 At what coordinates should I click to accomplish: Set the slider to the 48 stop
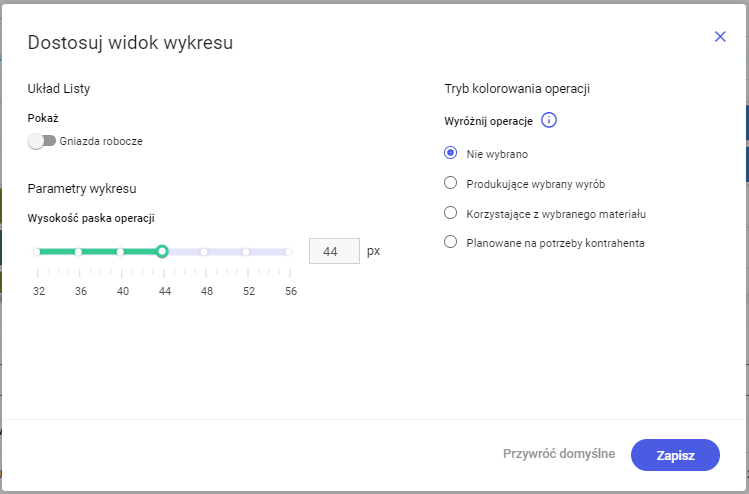pos(204,252)
